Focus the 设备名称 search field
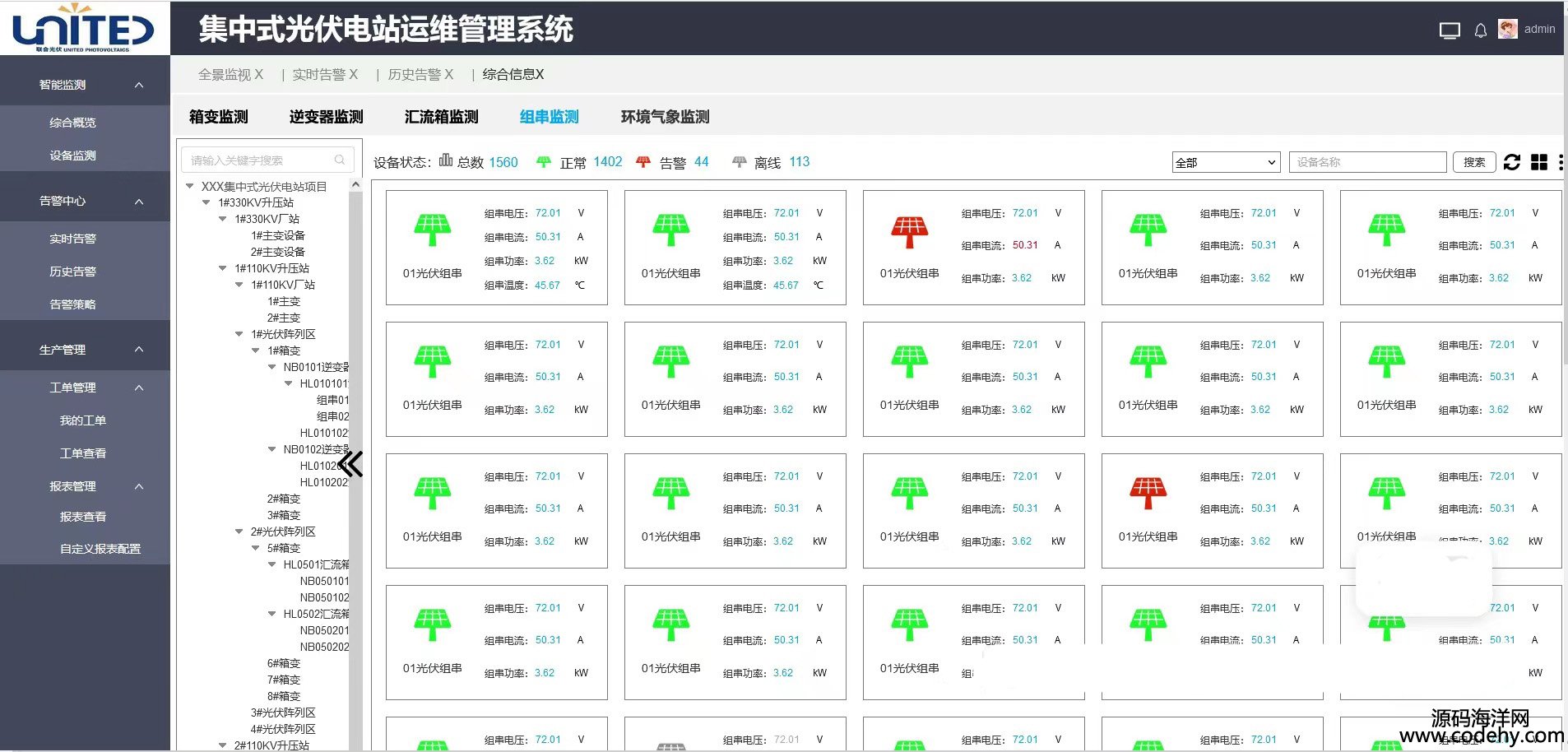This screenshot has height=752, width=1568. click(x=1367, y=162)
